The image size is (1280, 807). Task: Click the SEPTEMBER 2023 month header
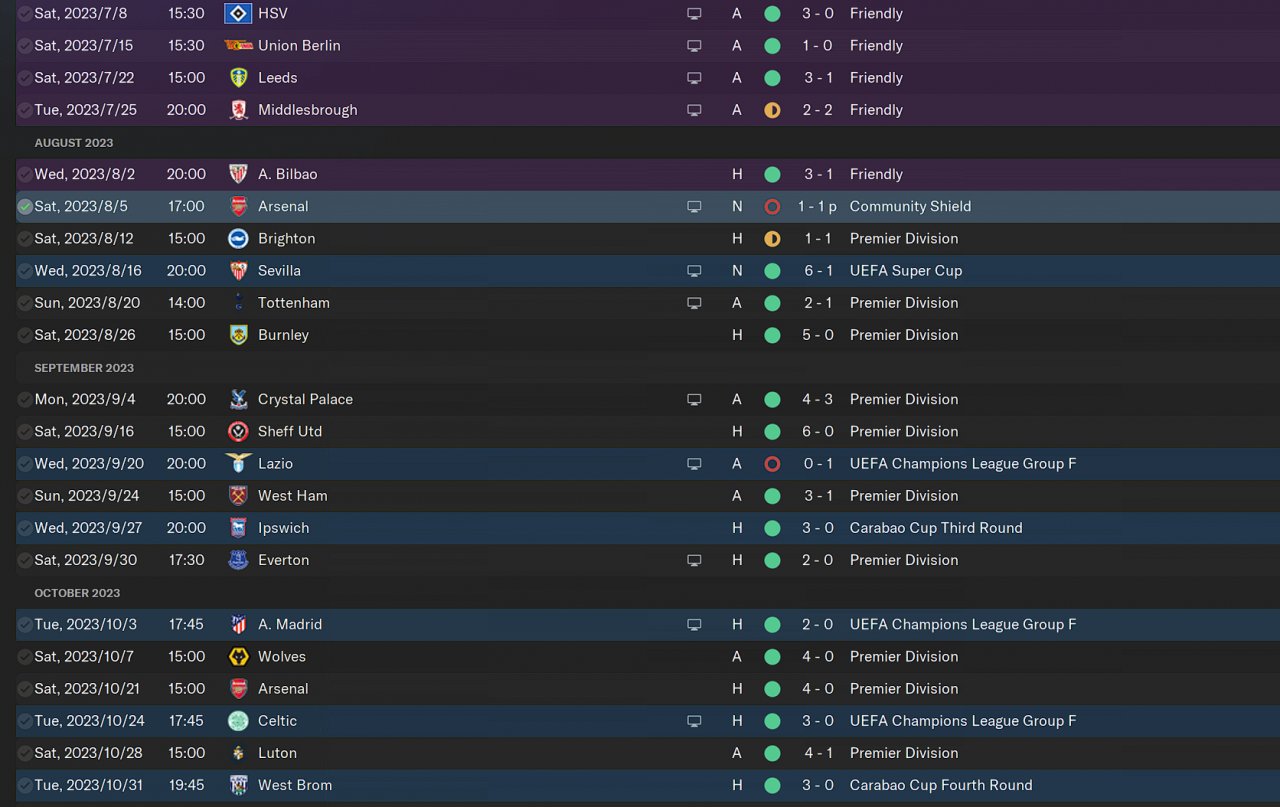(84, 368)
